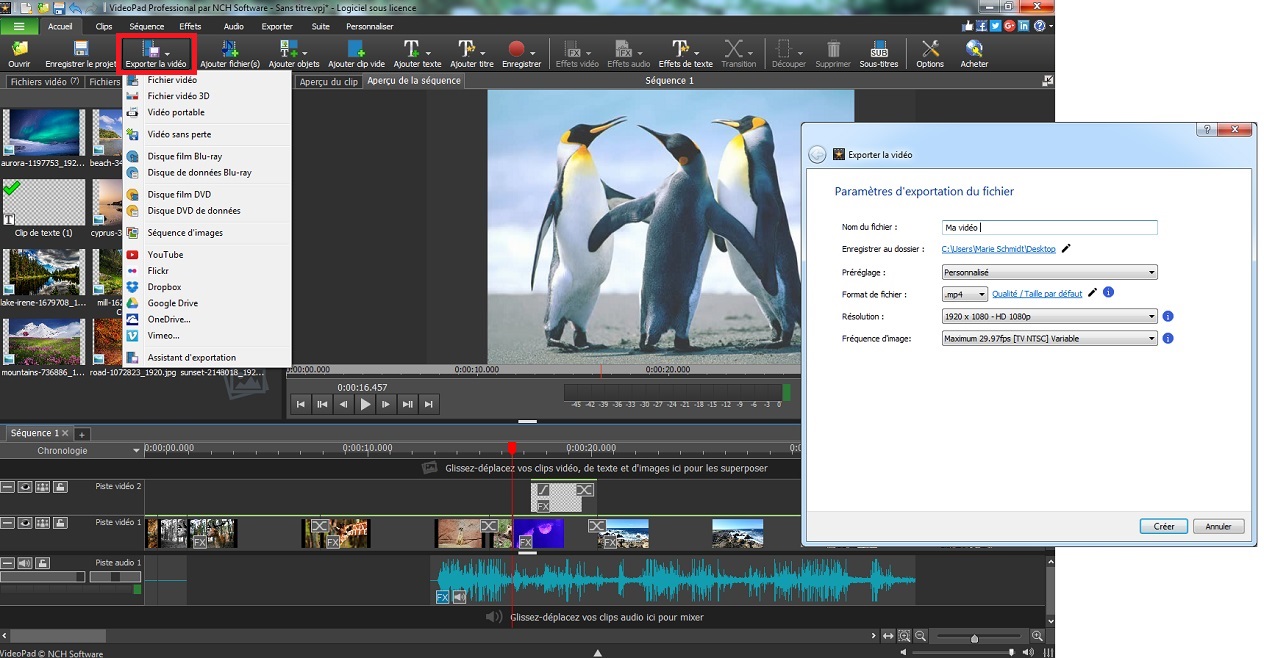Click the speaker icon on audio clip
Viewport: 1264px width, 658px height.
[459, 597]
